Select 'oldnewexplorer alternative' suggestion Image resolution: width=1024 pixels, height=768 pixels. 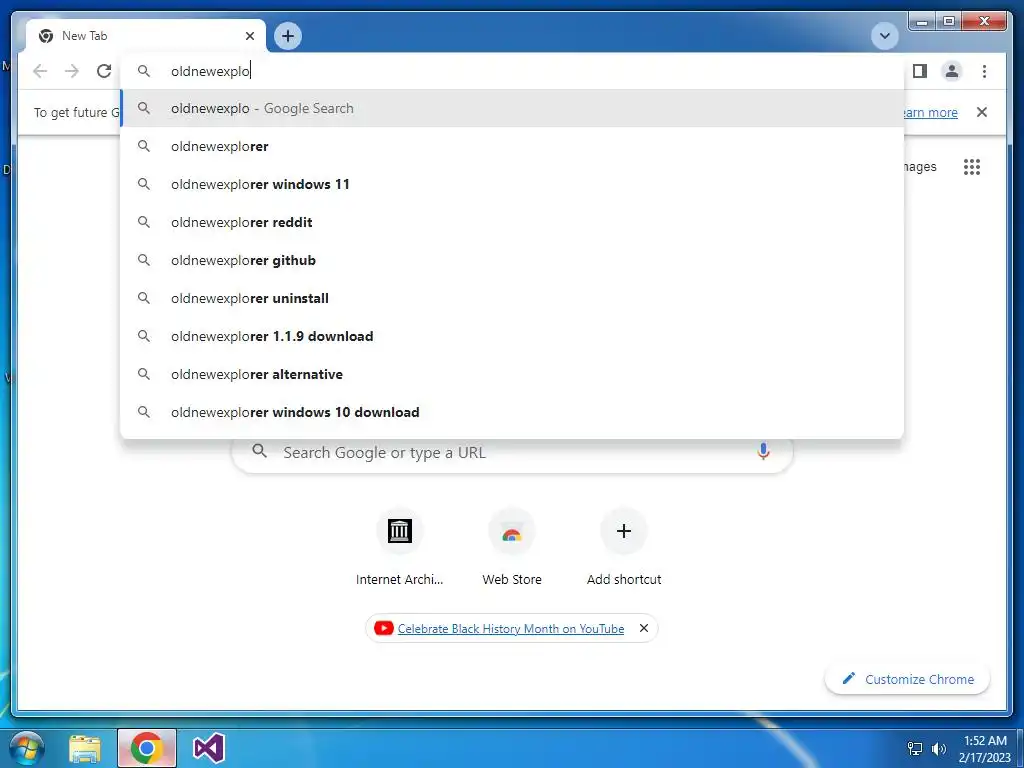pos(512,374)
